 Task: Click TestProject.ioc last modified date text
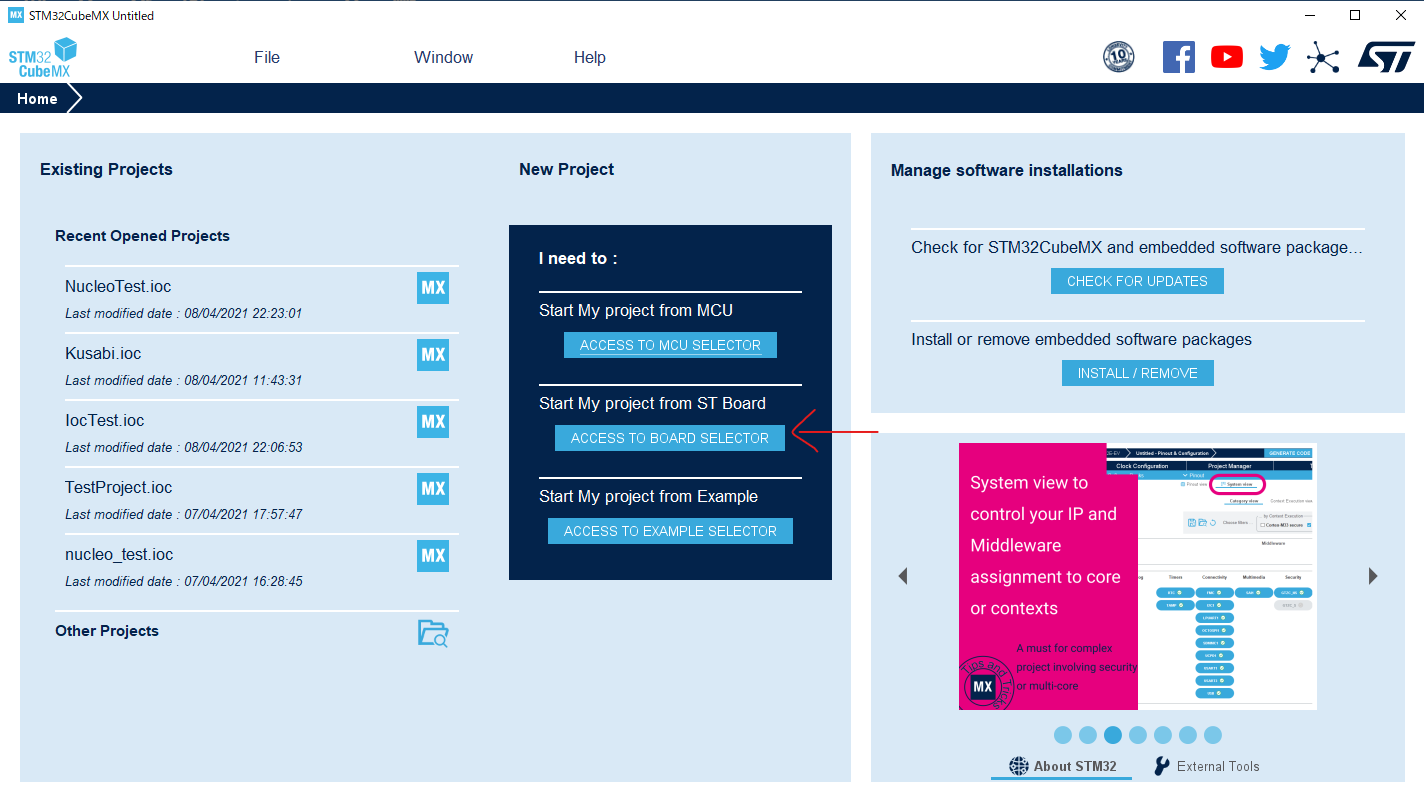pyautogui.click(x=184, y=514)
